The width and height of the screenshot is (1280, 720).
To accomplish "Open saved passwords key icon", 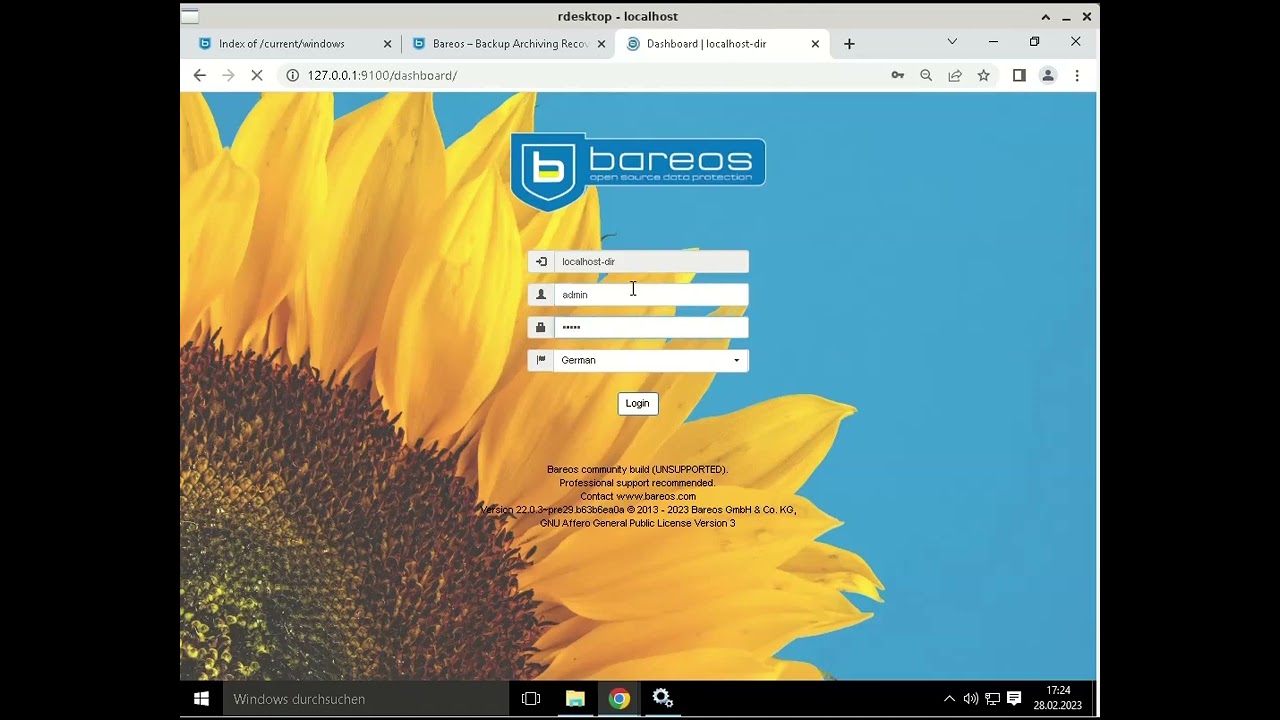I will 897,75.
